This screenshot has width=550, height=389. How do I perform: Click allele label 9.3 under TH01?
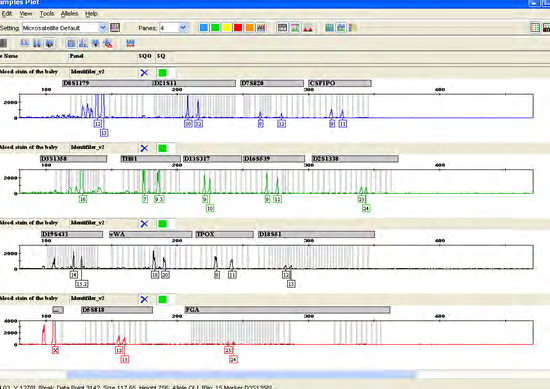[x=159, y=199]
